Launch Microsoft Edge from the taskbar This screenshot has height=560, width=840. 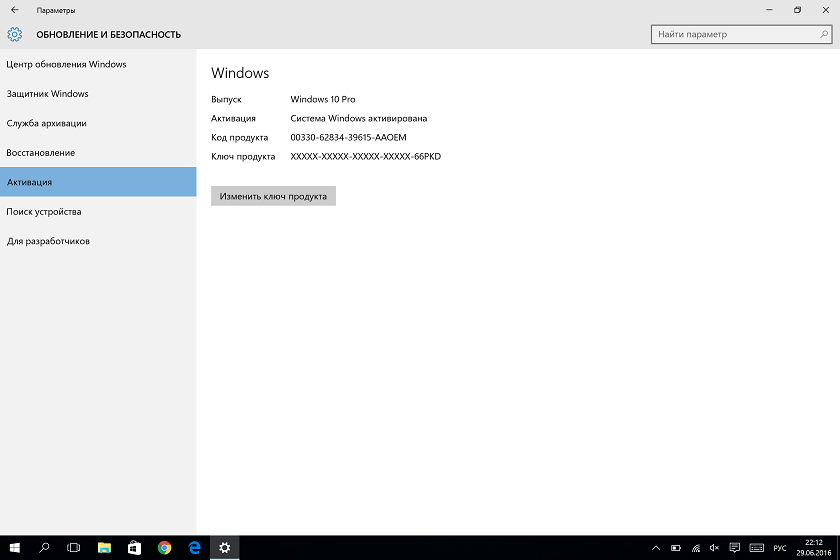[x=194, y=548]
